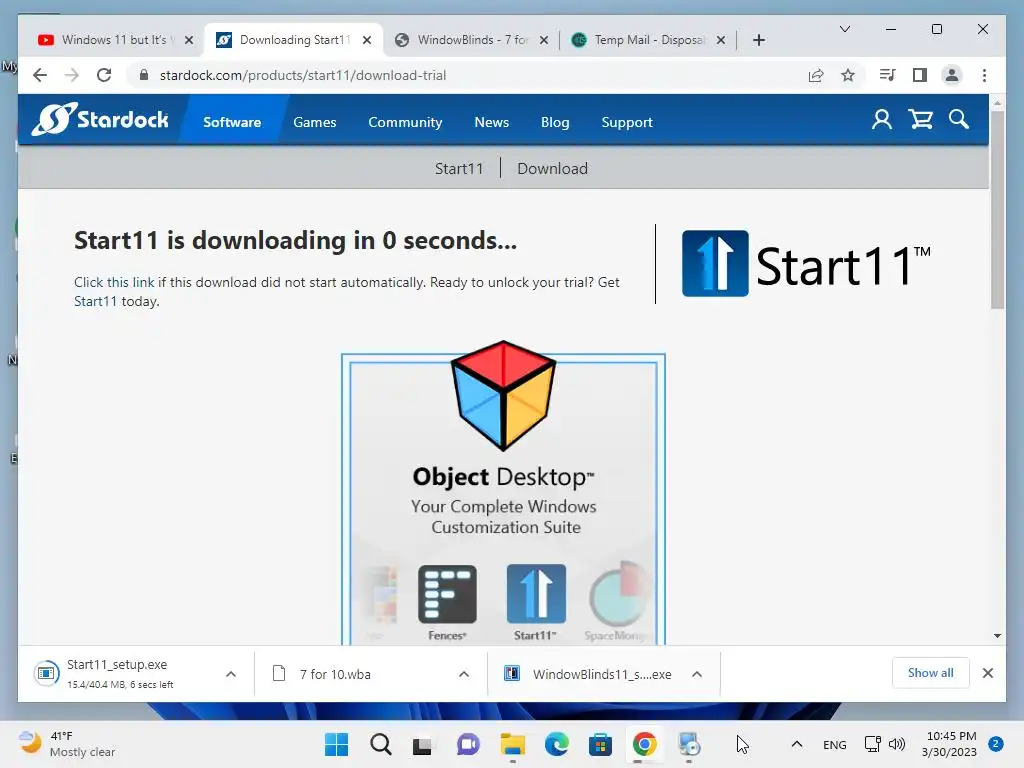This screenshot has width=1024, height=768.
Task: Click the page vertical scrollbar thumb
Action: (997, 209)
